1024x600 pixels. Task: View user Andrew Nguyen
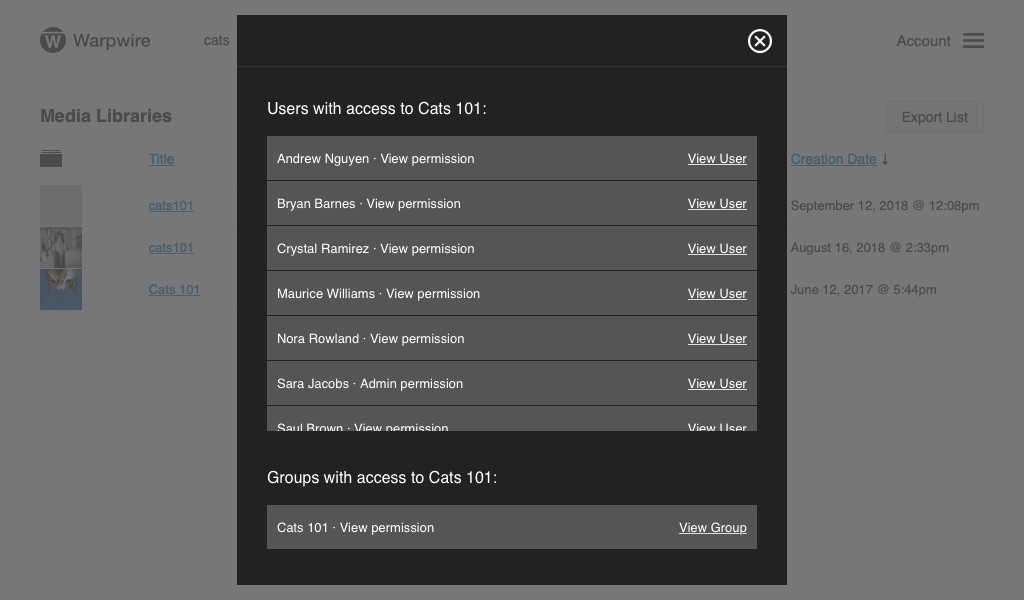pos(717,159)
